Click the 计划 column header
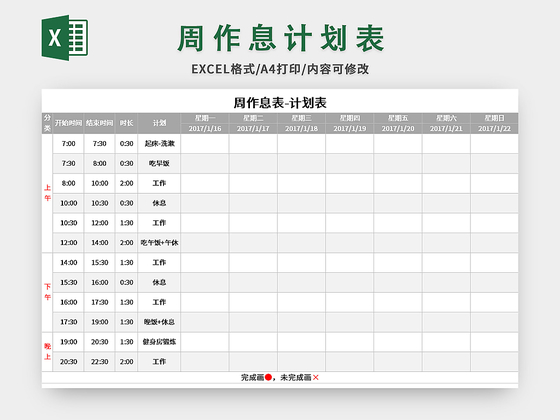Viewport: 560px width, 420px height. click(159, 123)
